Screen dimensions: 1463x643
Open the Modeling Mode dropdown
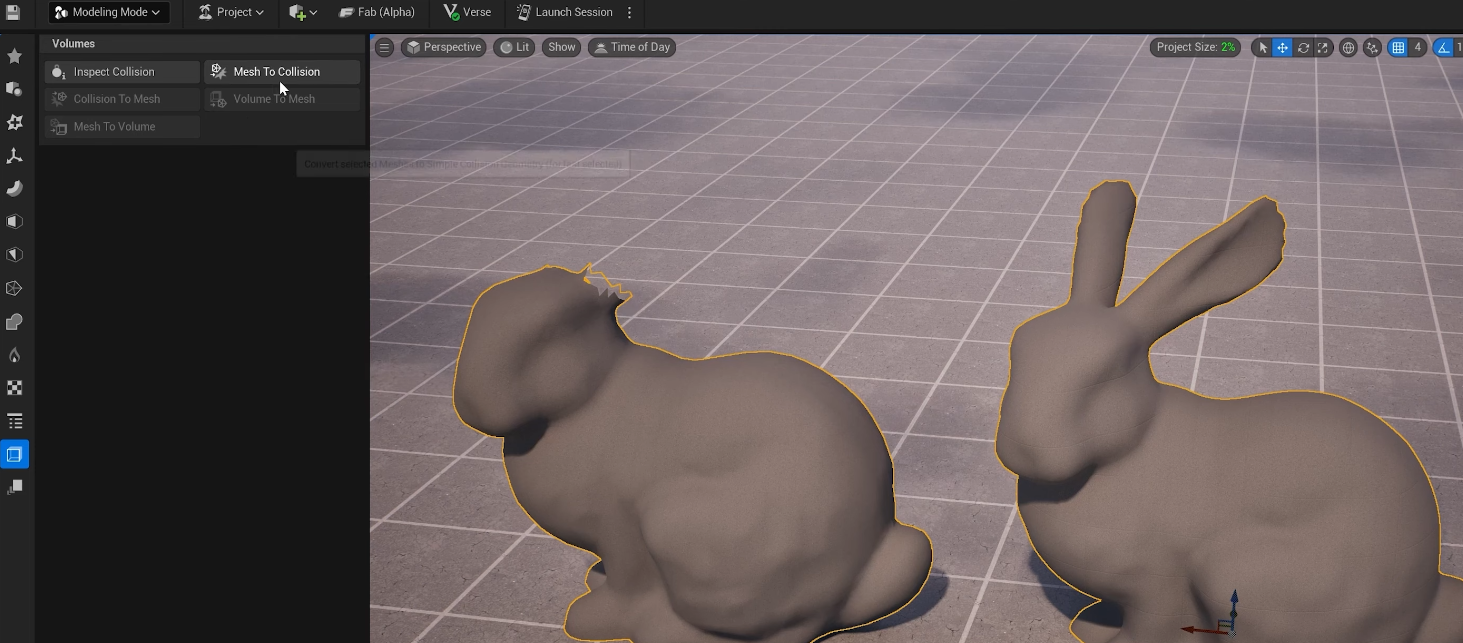(108, 13)
